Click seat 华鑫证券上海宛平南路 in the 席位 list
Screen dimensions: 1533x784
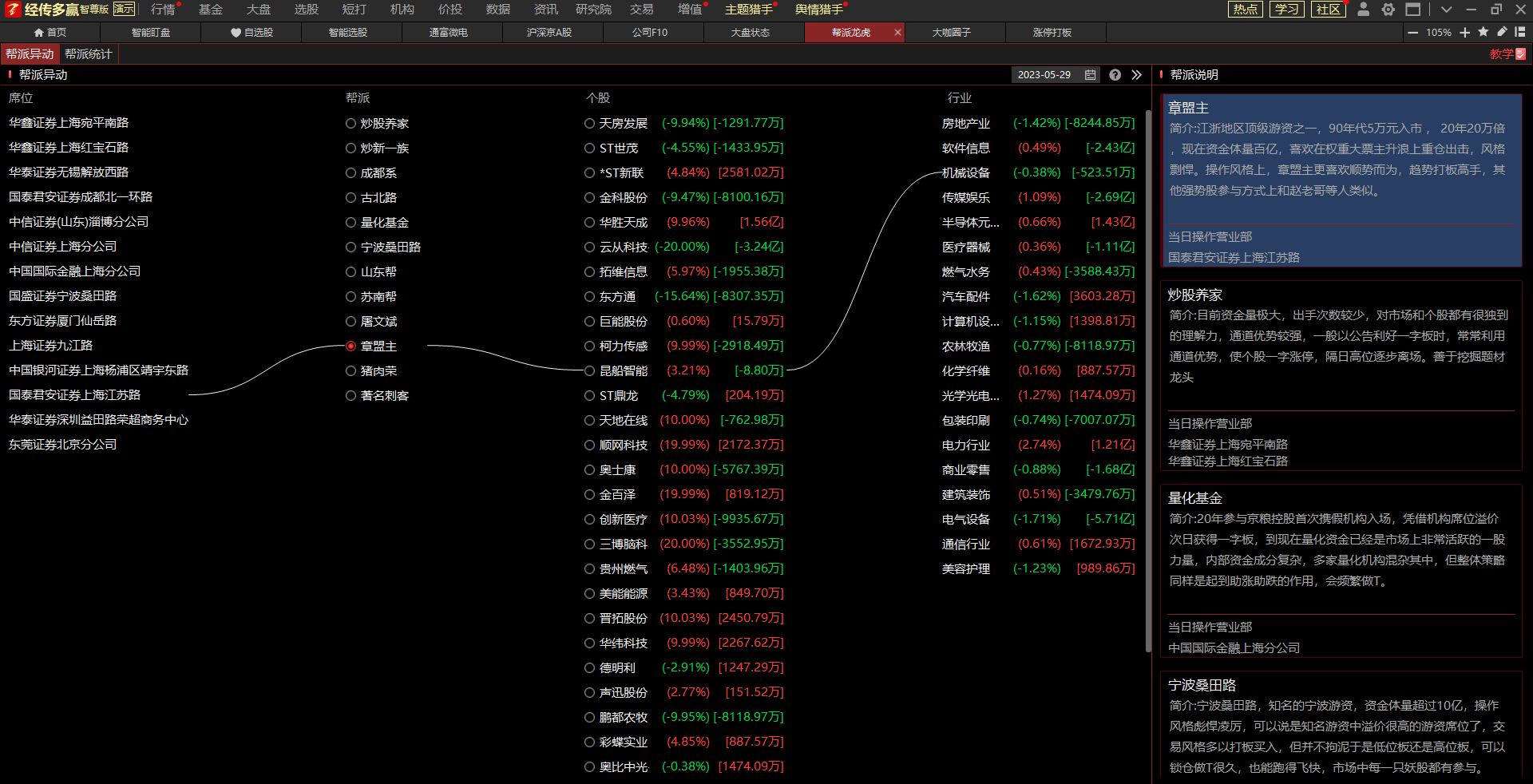(69, 123)
